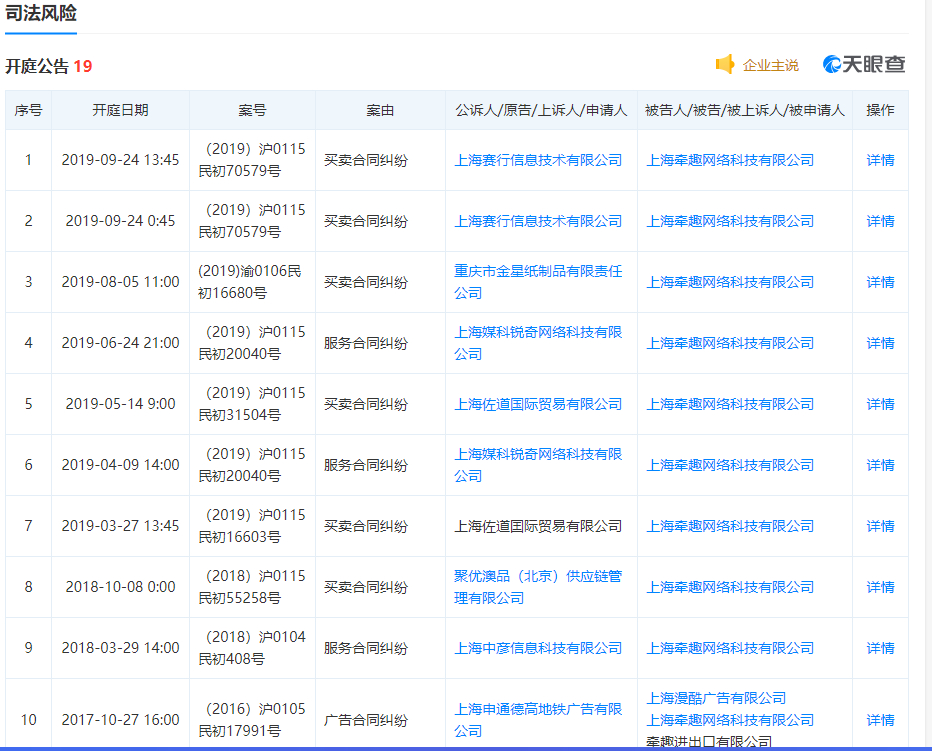The height and width of the screenshot is (751, 932).
Task: Click the 被告人/被告/被上诉人/被申请人 column header
Action: click(x=745, y=110)
